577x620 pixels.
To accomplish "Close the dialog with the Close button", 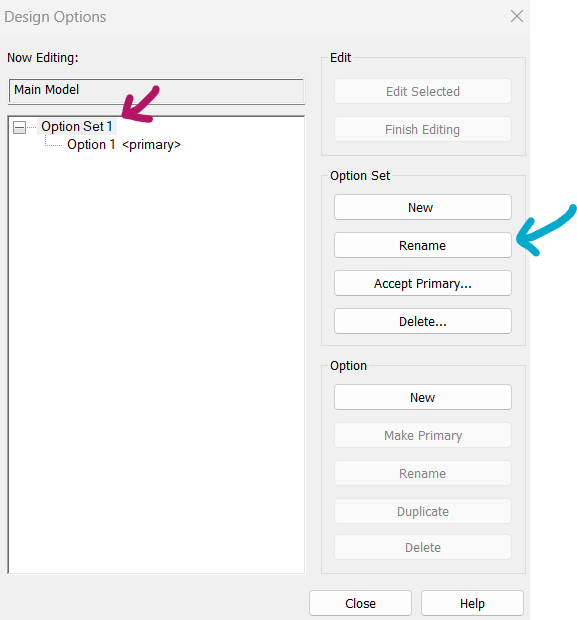I will coord(360,603).
